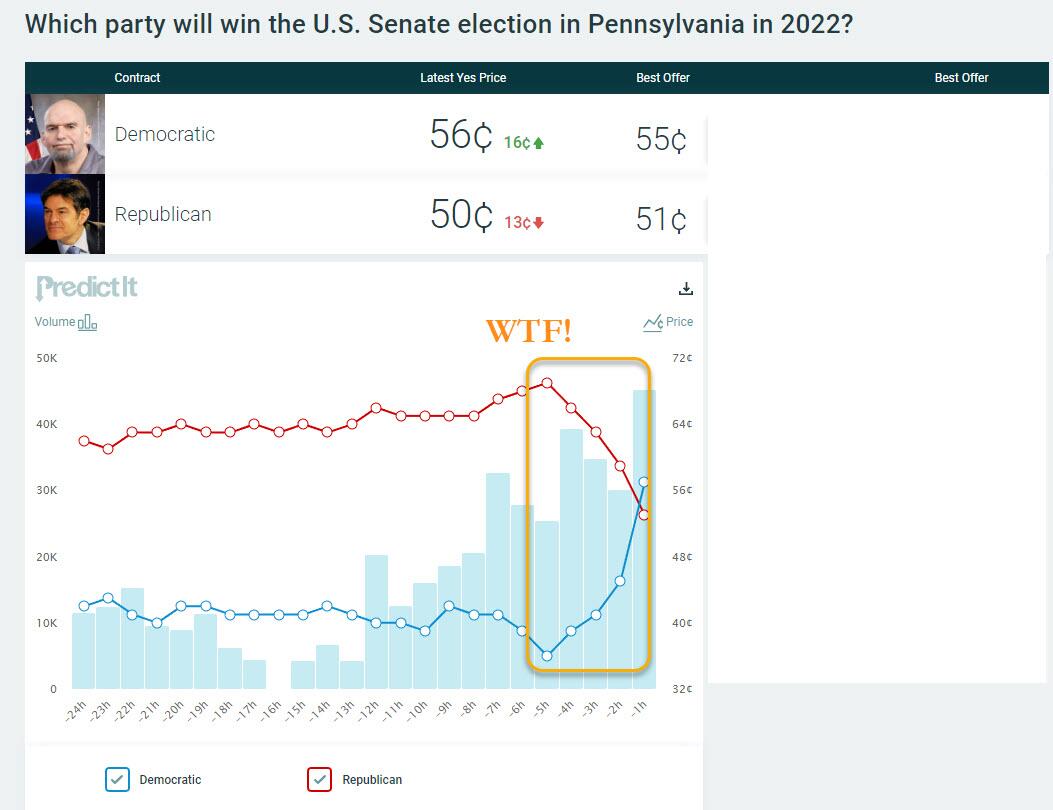This screenshot has height=810, width=1053.
Task: Click the Republican 51¢ best offer
Action: (x=661, y=219)
